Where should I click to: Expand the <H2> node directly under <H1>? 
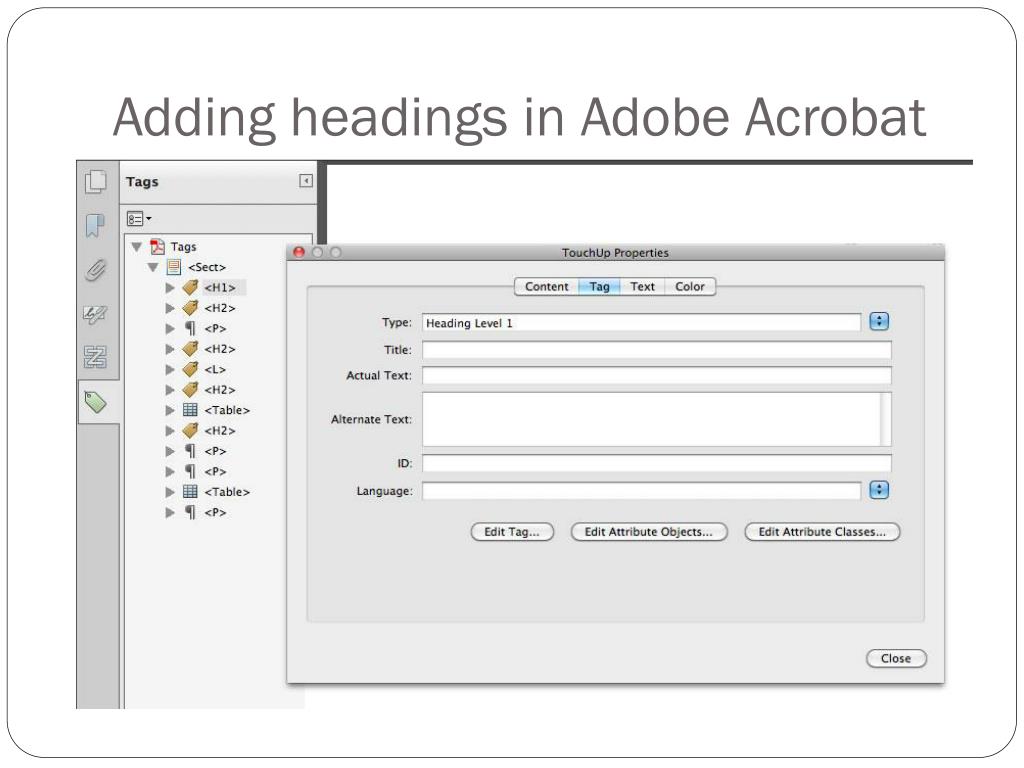coord(170,308)
